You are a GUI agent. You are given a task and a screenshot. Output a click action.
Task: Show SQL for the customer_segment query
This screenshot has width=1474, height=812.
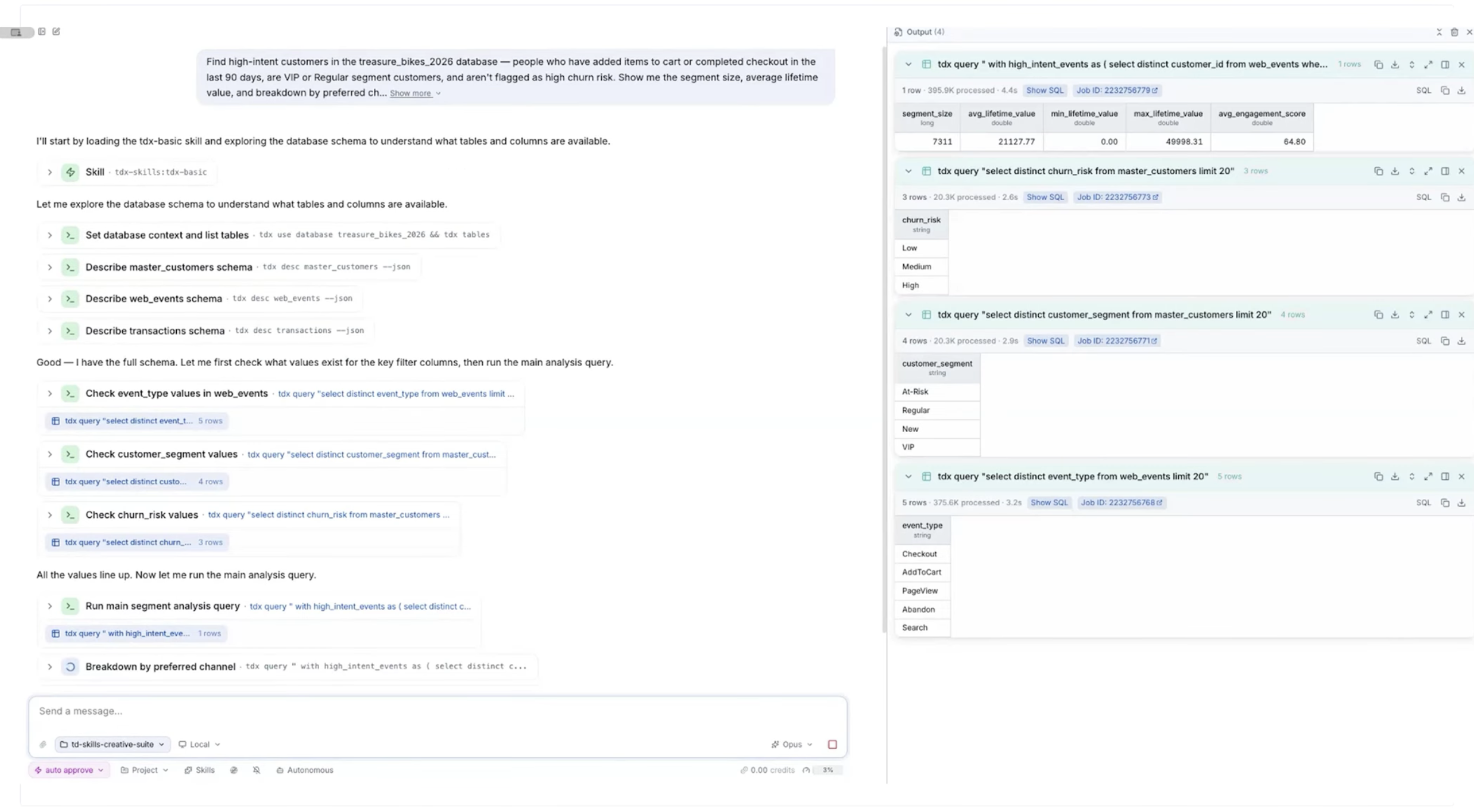point(1045,341)
